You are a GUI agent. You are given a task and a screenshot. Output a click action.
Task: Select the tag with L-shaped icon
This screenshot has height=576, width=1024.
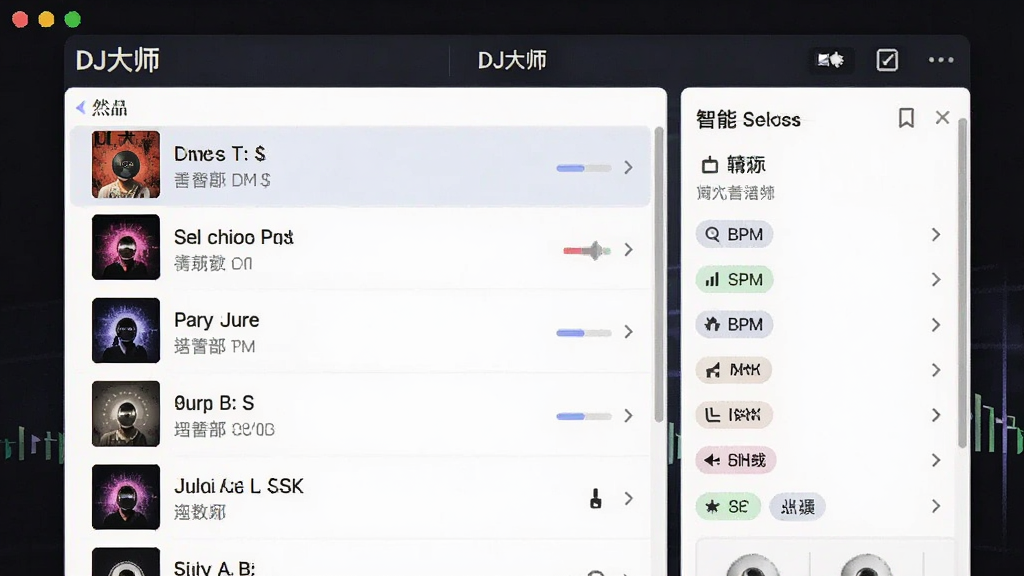pyautogui.click(x=733, y=415)
